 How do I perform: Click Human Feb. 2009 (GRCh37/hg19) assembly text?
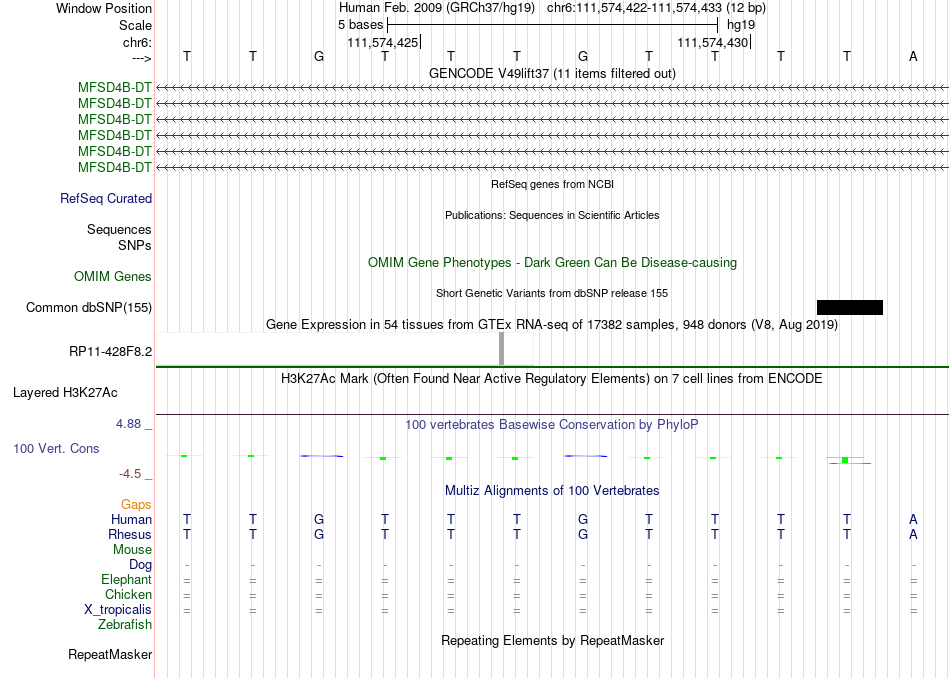coord(437,8)
